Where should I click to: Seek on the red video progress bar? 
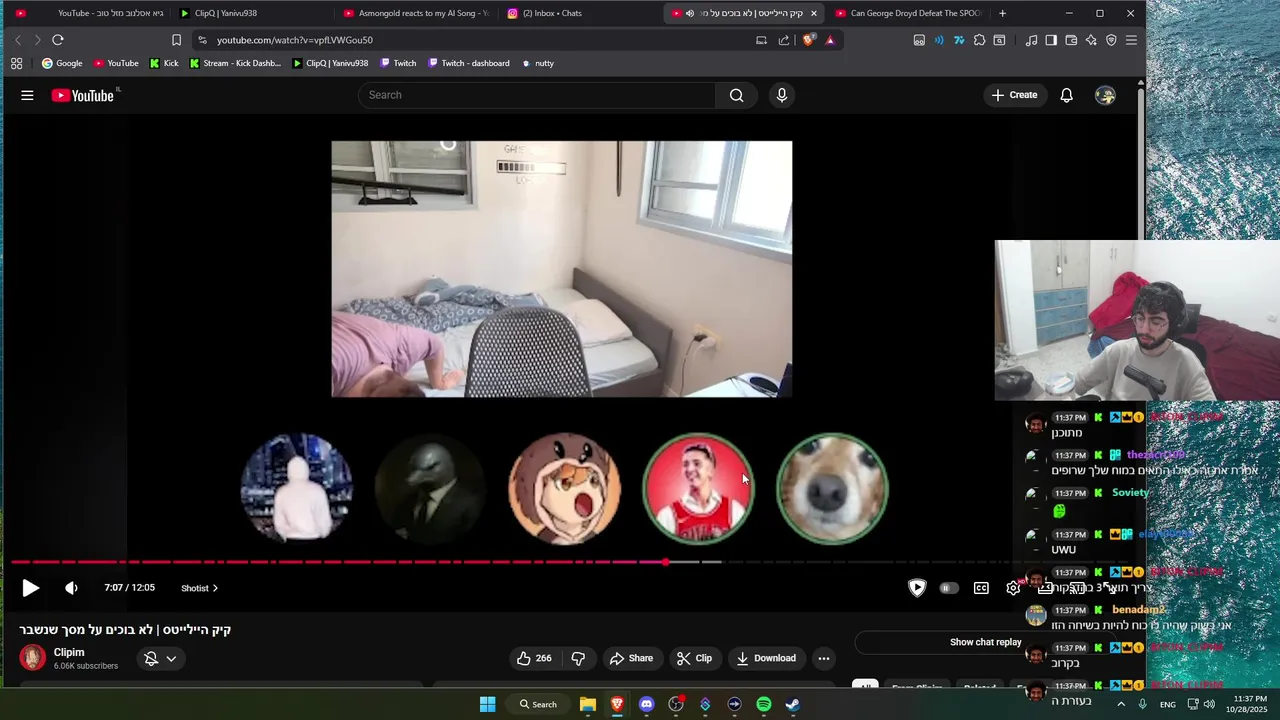pos(338,562)
